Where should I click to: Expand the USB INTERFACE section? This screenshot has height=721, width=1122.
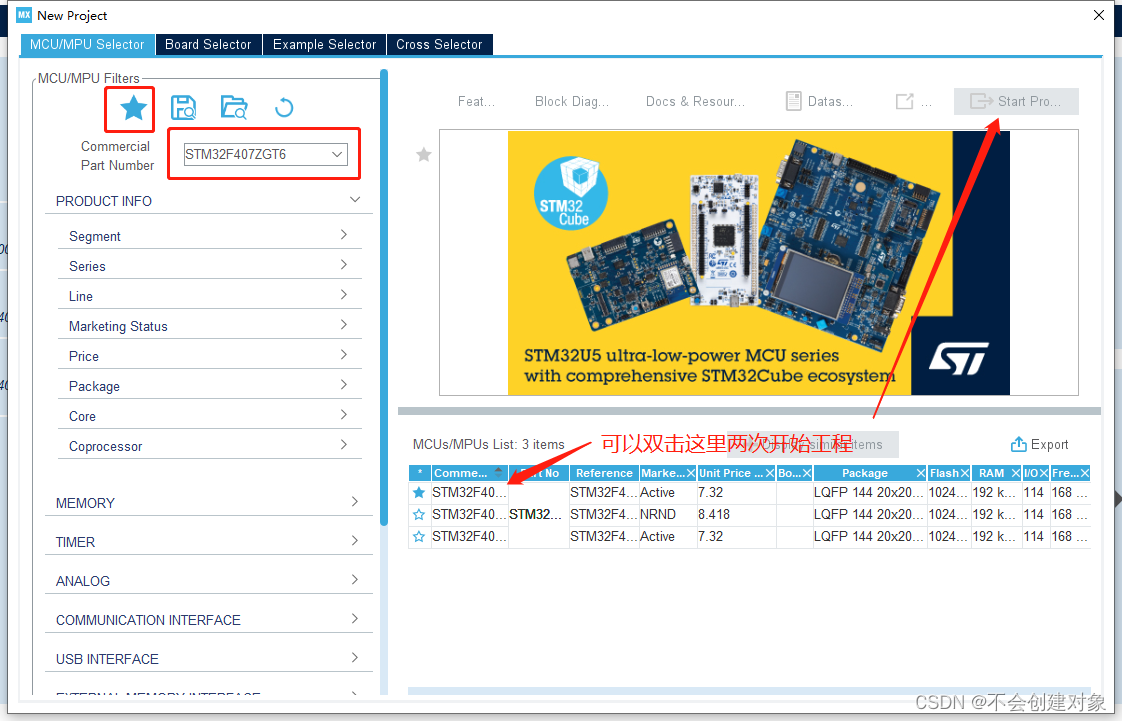click(x=355, y=657)
